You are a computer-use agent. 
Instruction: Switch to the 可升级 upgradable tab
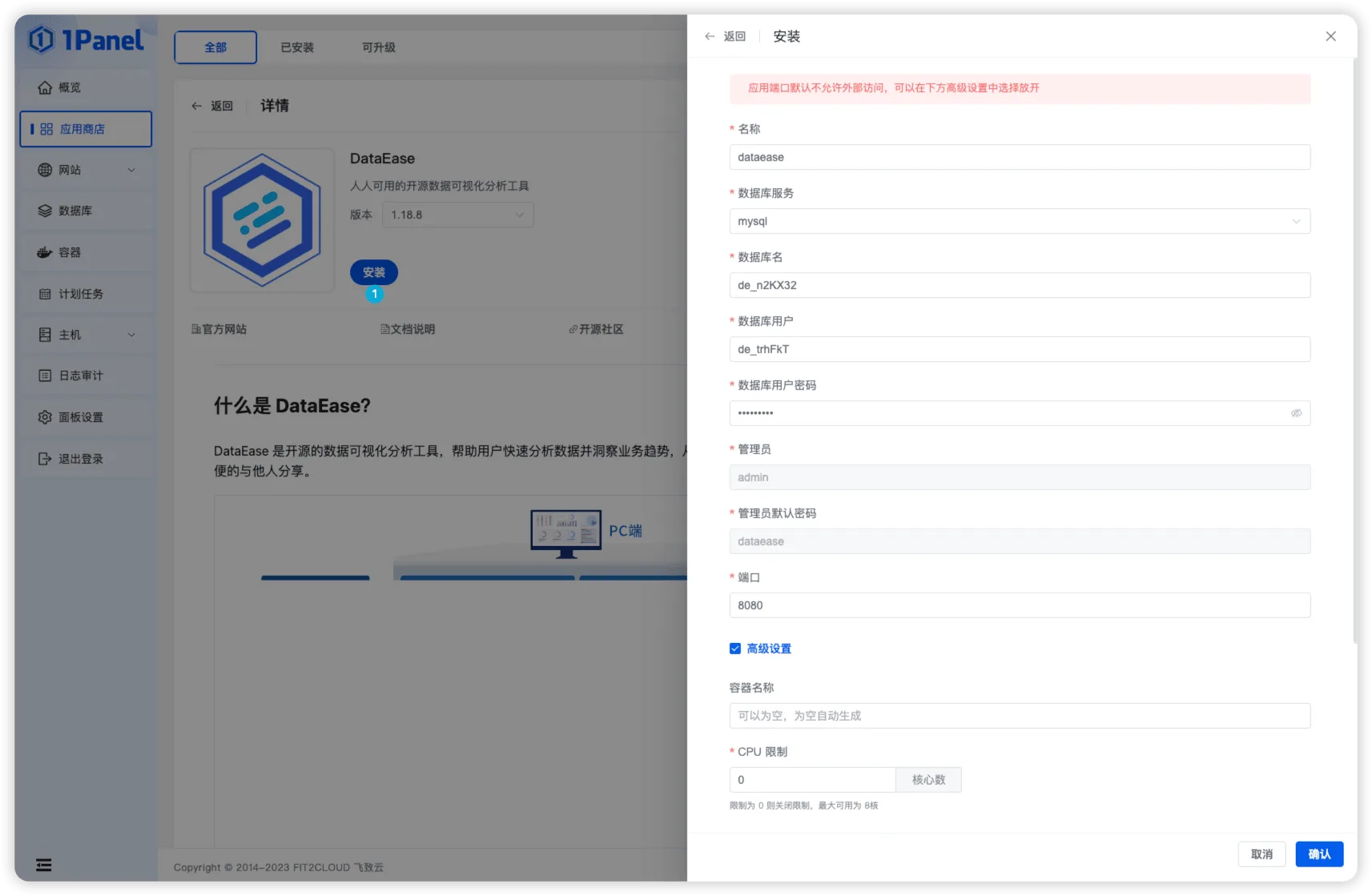[379, 47]
